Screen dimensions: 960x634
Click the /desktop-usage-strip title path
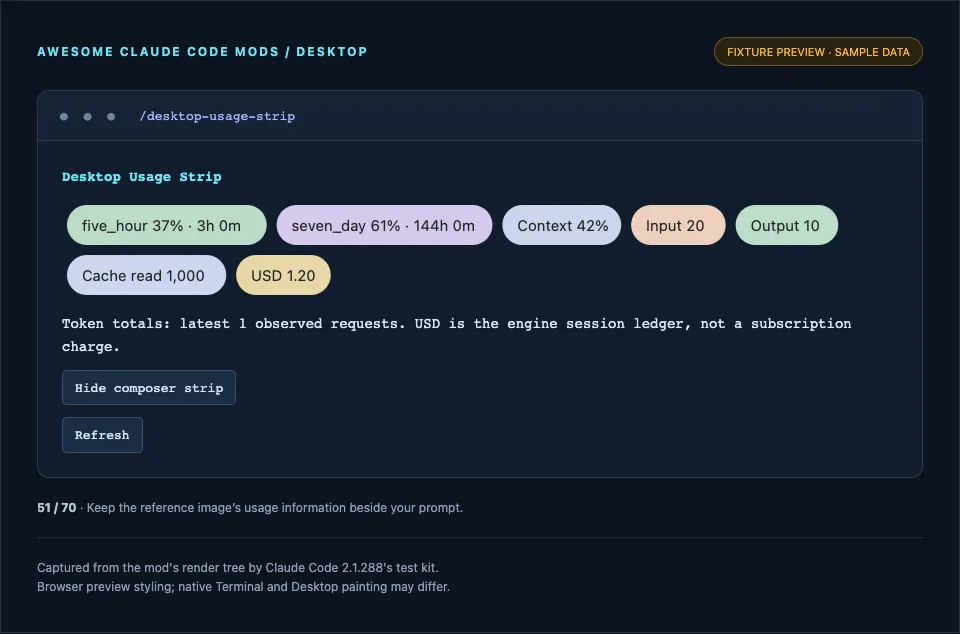[217, 116]
